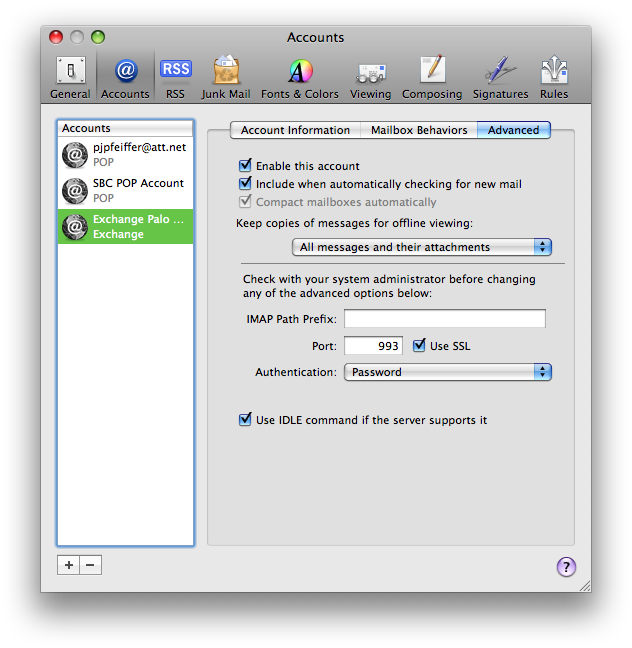
Task: Open the Composing preferences pane
Action: coord(432,78)
